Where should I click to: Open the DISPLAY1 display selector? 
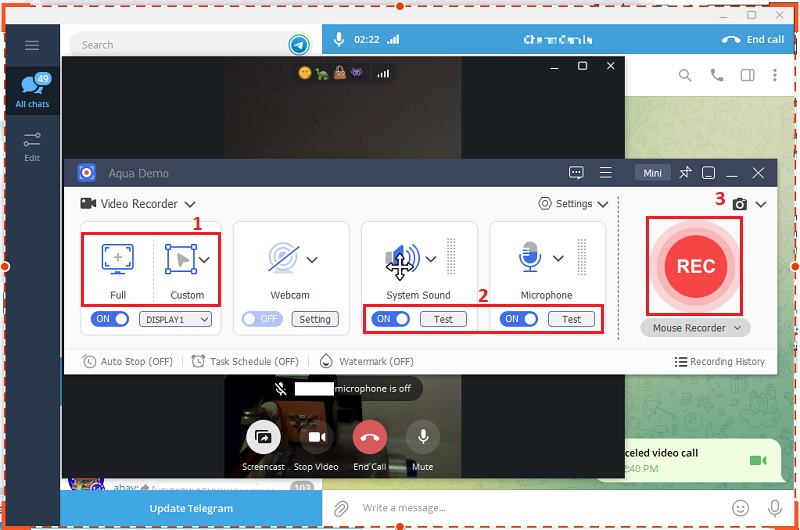coord(176,320)
